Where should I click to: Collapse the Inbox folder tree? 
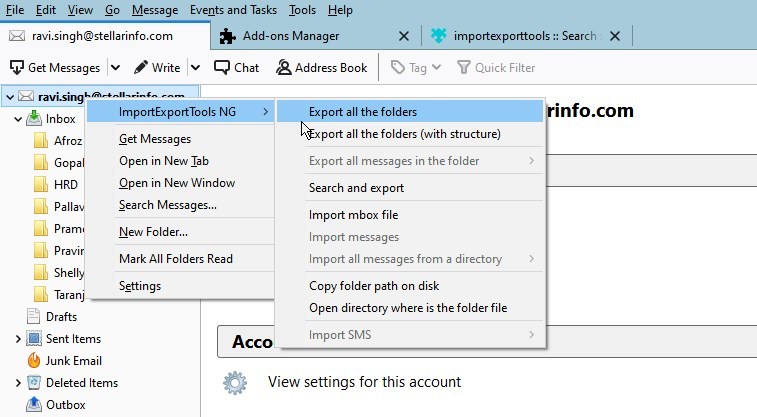pos(18,119)
